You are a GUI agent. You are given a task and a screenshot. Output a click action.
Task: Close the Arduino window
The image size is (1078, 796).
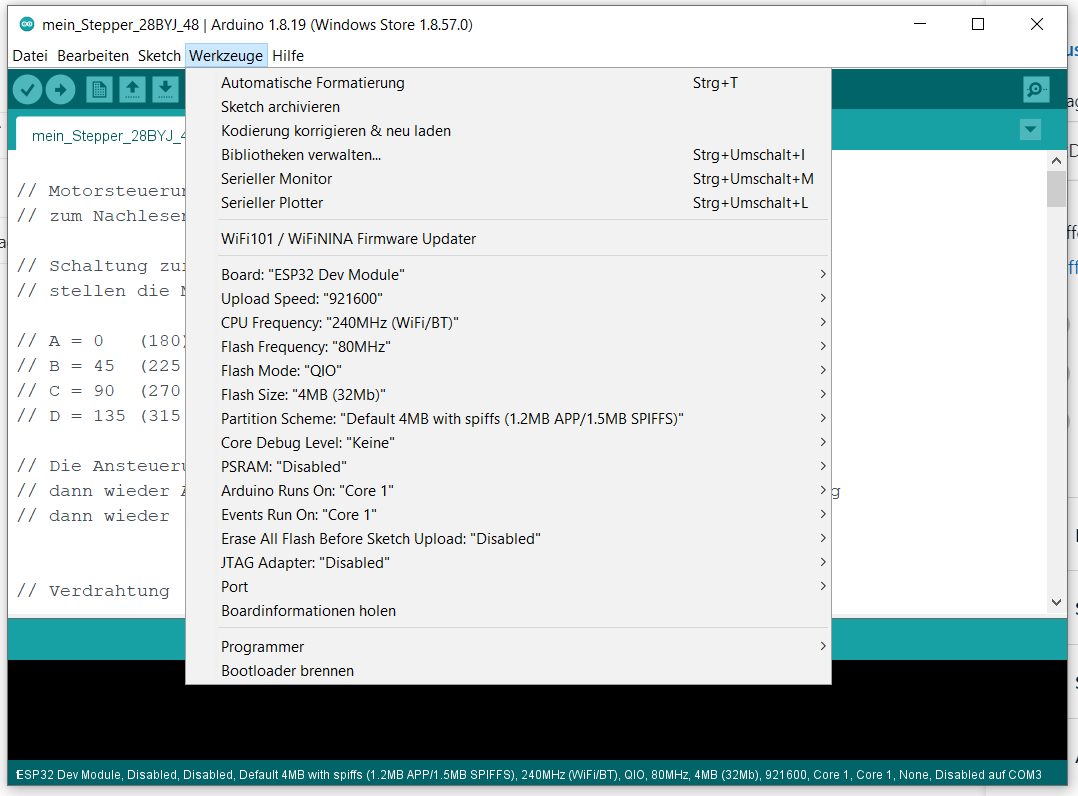(1037, 25)
